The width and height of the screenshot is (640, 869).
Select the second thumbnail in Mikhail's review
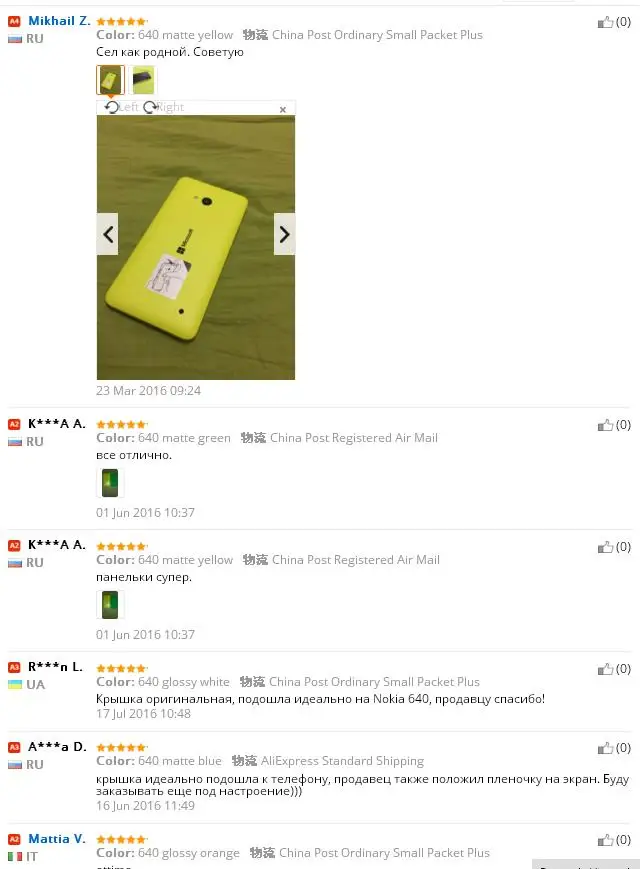143,80
